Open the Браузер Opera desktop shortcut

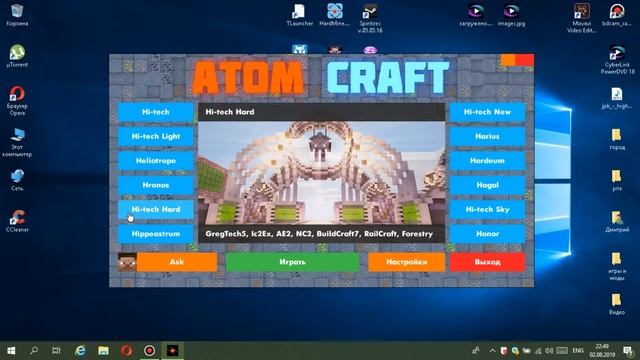tap(17, 100)
